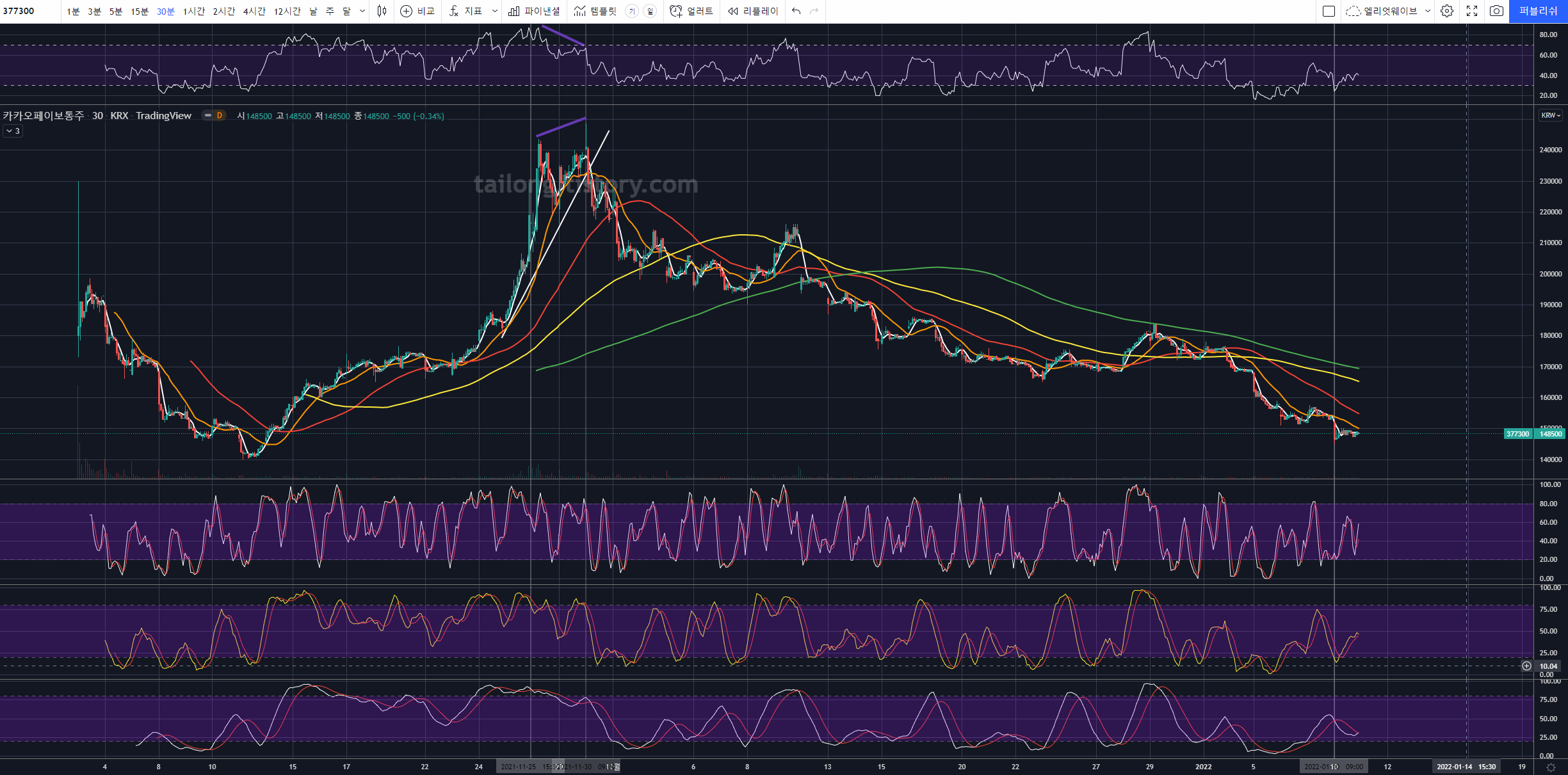
Task: Switch to the 1시간 timeframe
Action: click(x=193, y=11)
